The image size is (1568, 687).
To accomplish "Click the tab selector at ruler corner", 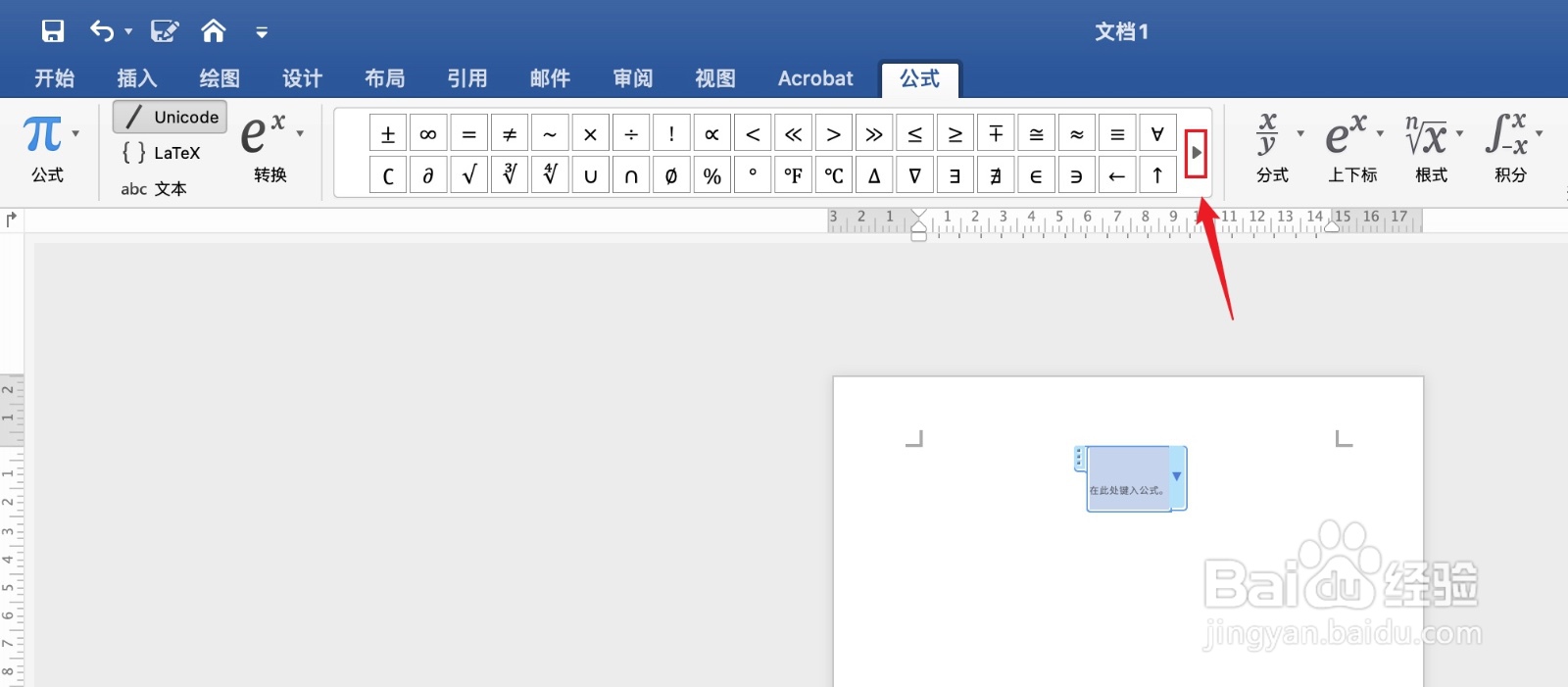I will tap(12, 220).
